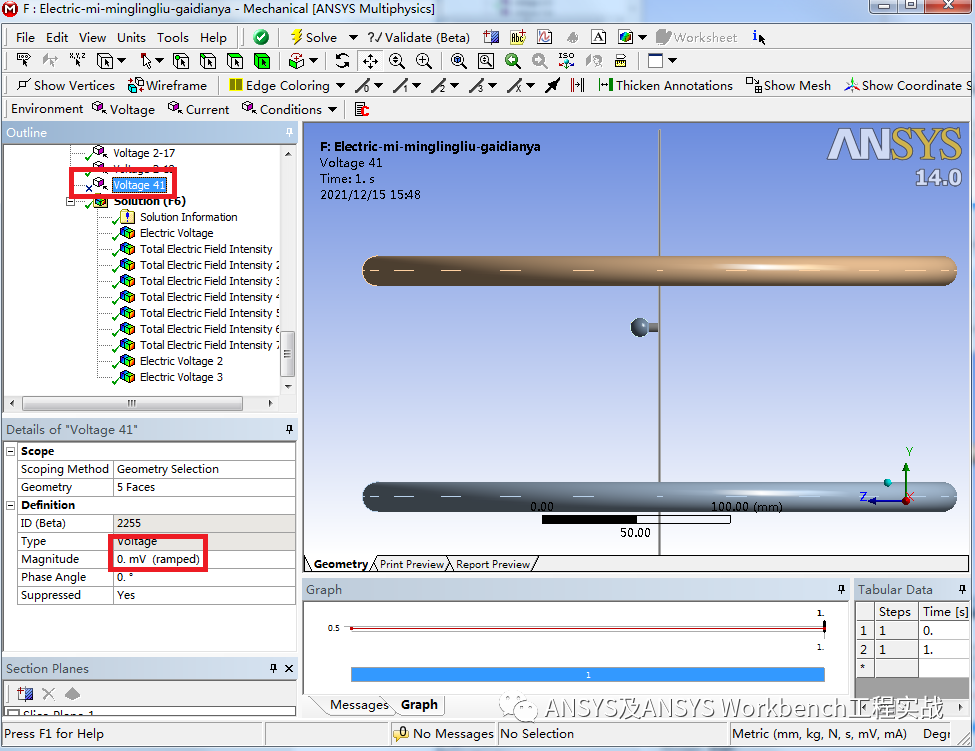975x751 pixels.
Task: Select the Edge selection filter
Action: pos(208,61)
